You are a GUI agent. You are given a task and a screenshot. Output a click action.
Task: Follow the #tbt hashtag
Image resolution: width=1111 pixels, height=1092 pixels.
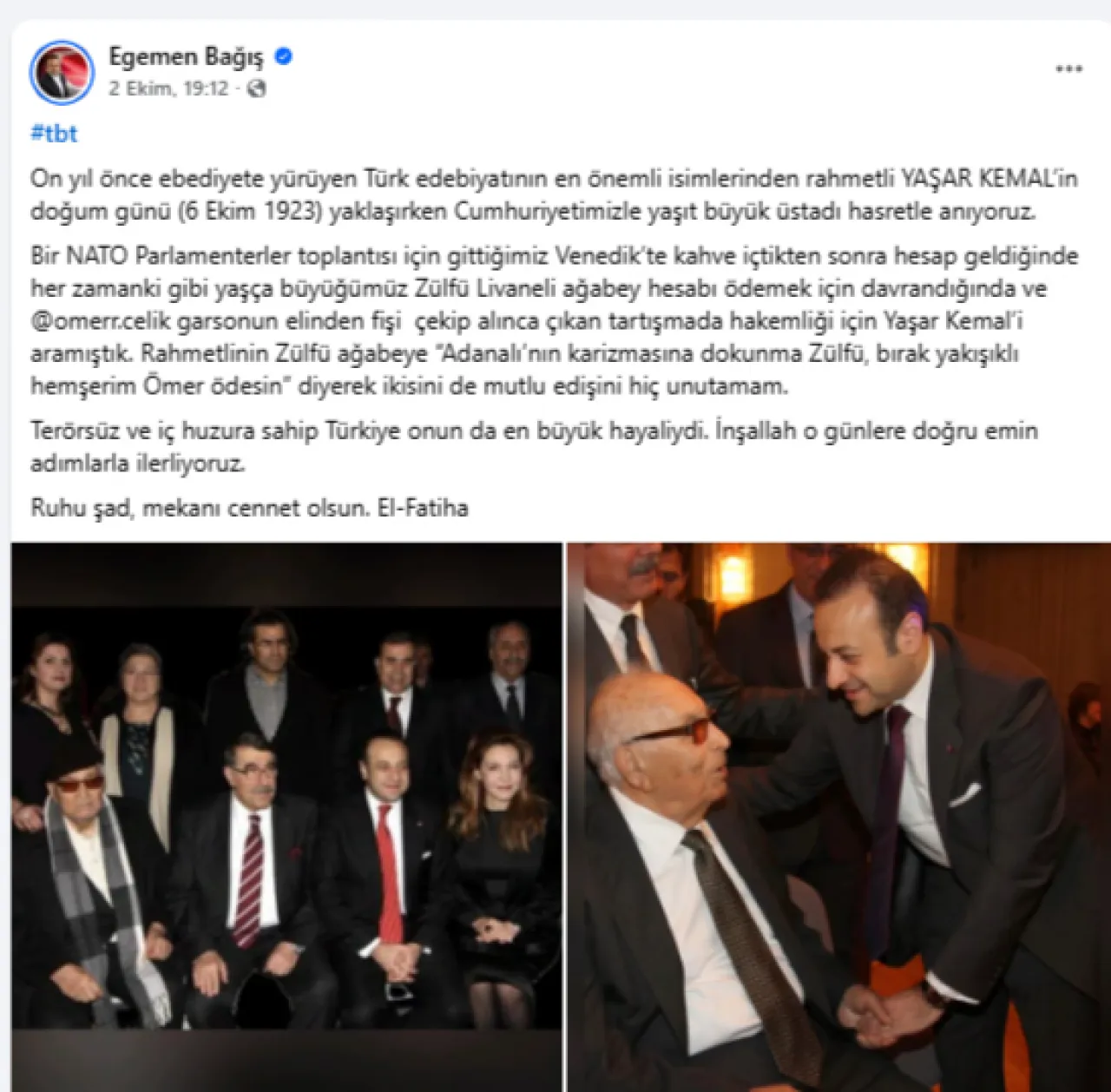54,133
